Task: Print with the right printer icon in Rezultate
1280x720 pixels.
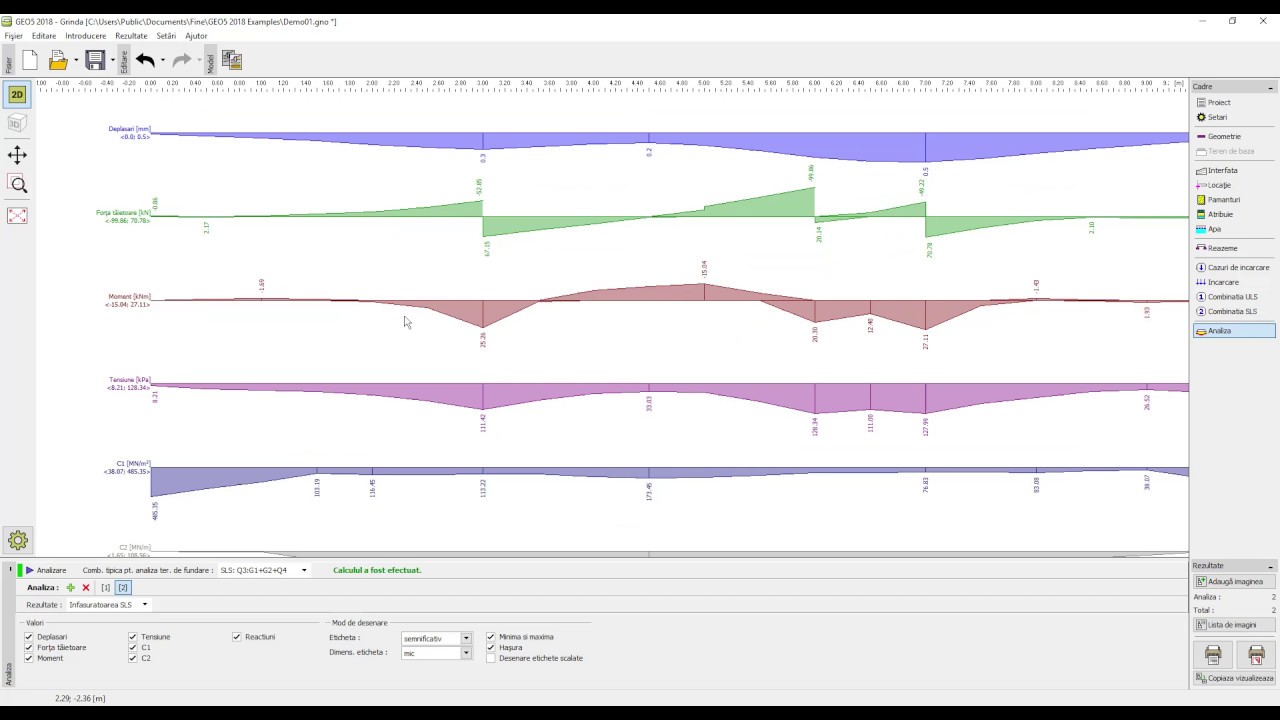Action: tap(1256, 654)
